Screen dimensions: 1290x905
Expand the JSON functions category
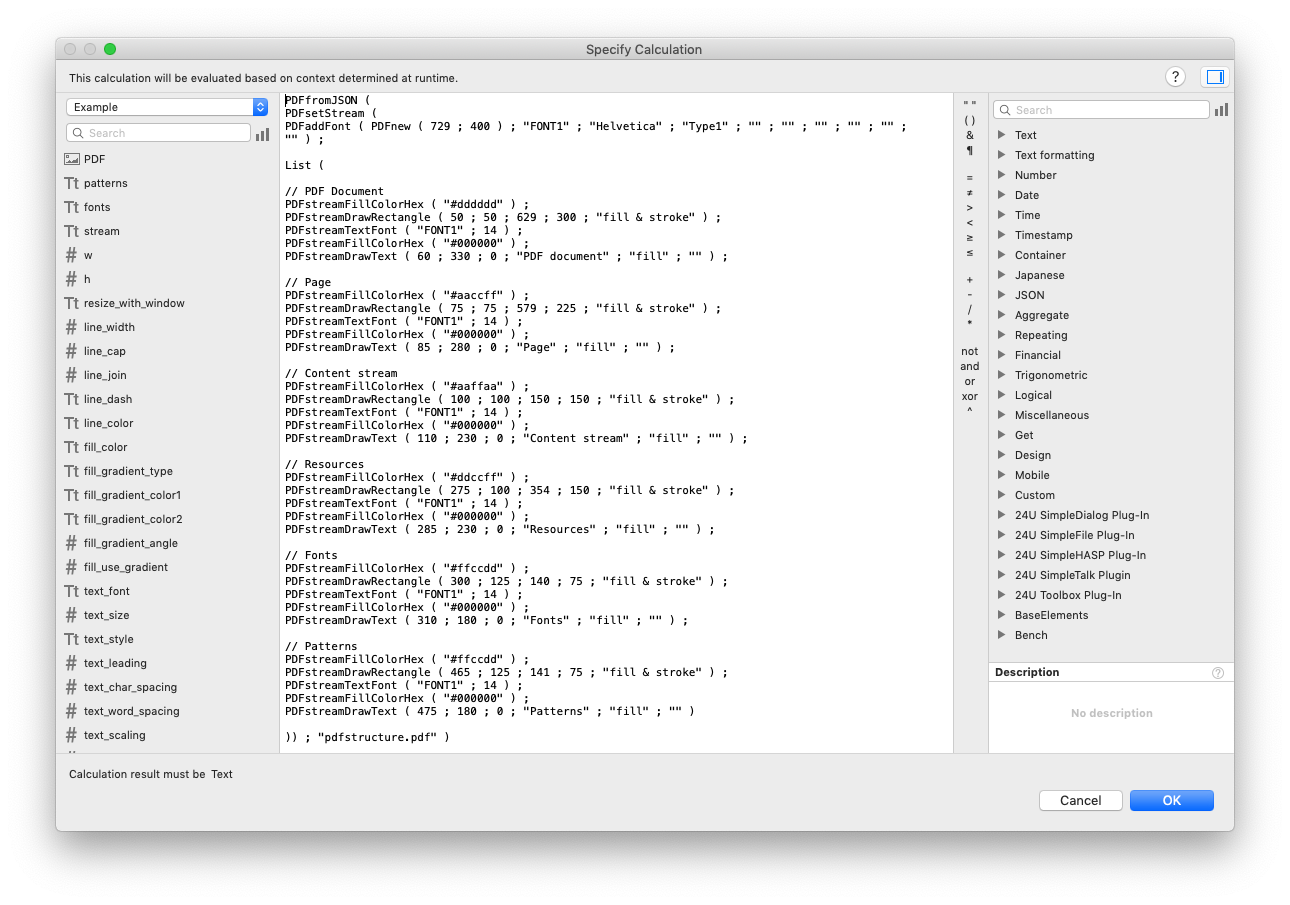pyautogui.click(x=1002, y=295)
